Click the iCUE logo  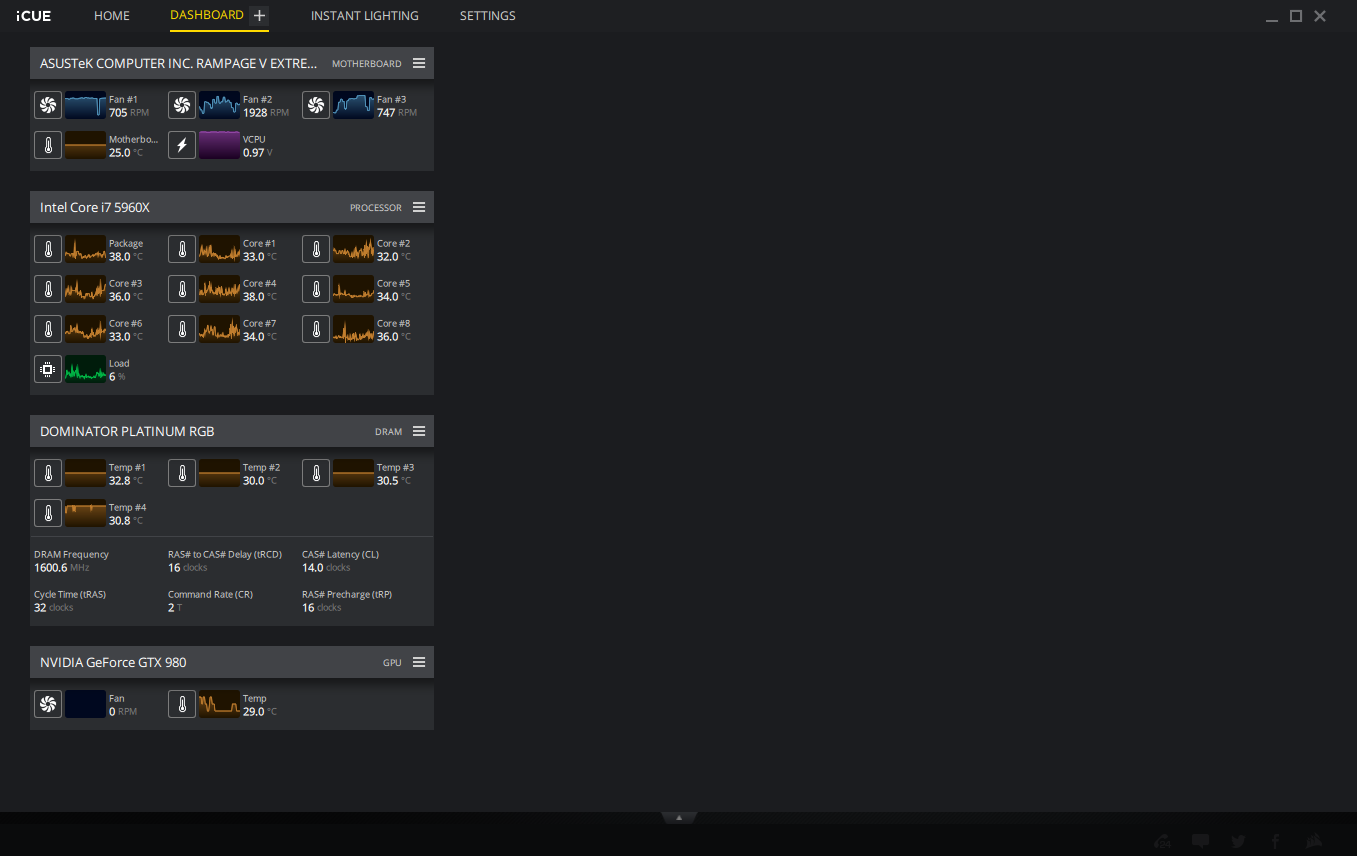34,16
